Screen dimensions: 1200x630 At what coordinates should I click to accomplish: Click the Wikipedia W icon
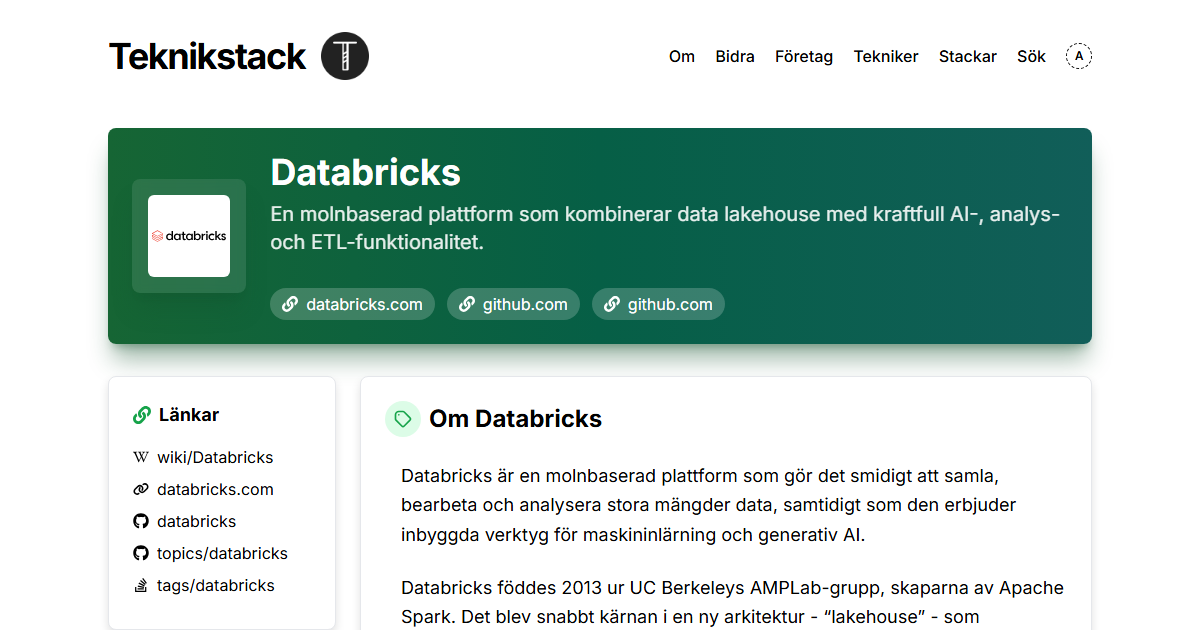pyautogui.click(x=141, y=457)
